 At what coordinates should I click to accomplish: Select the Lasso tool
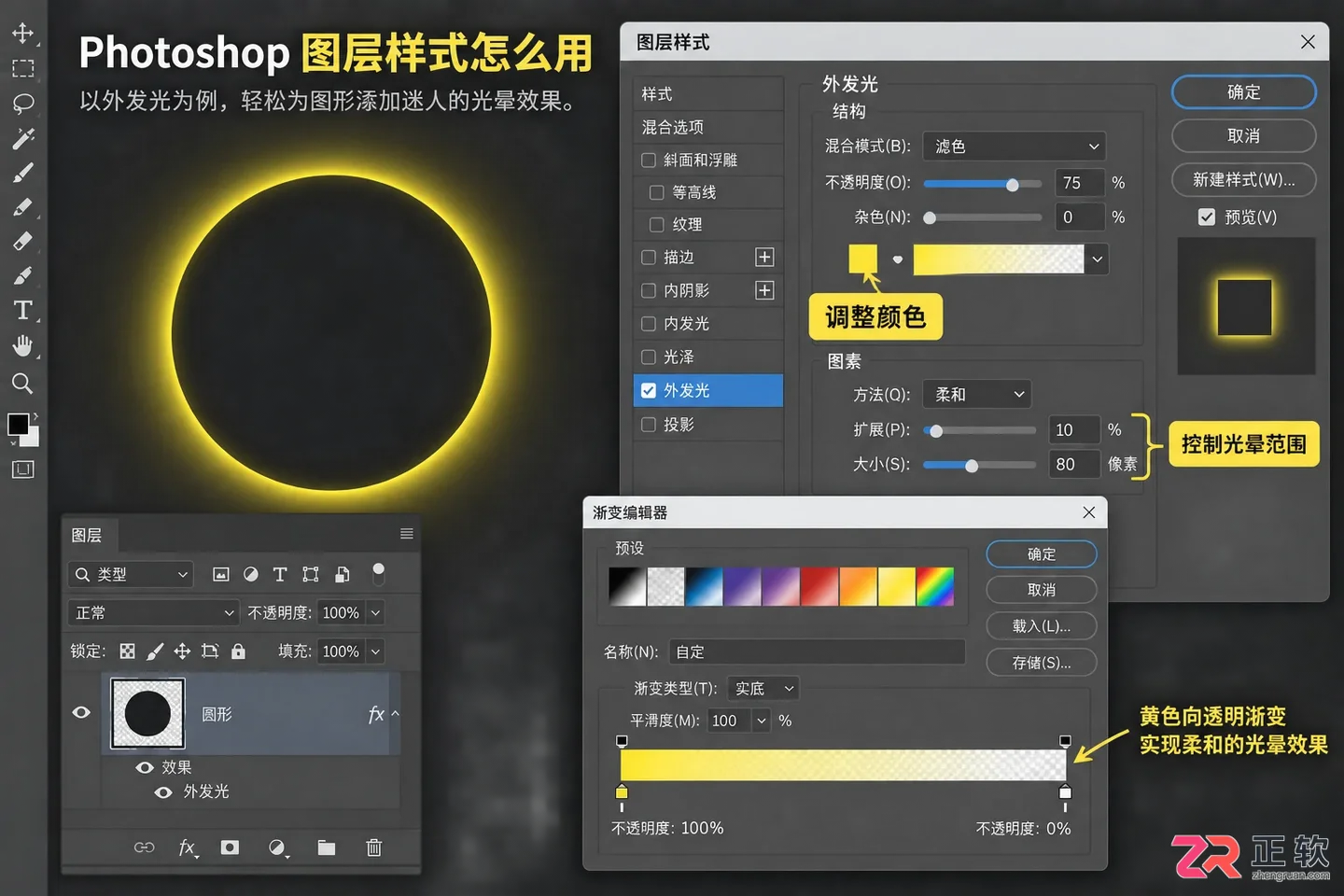tap(22, 103)
